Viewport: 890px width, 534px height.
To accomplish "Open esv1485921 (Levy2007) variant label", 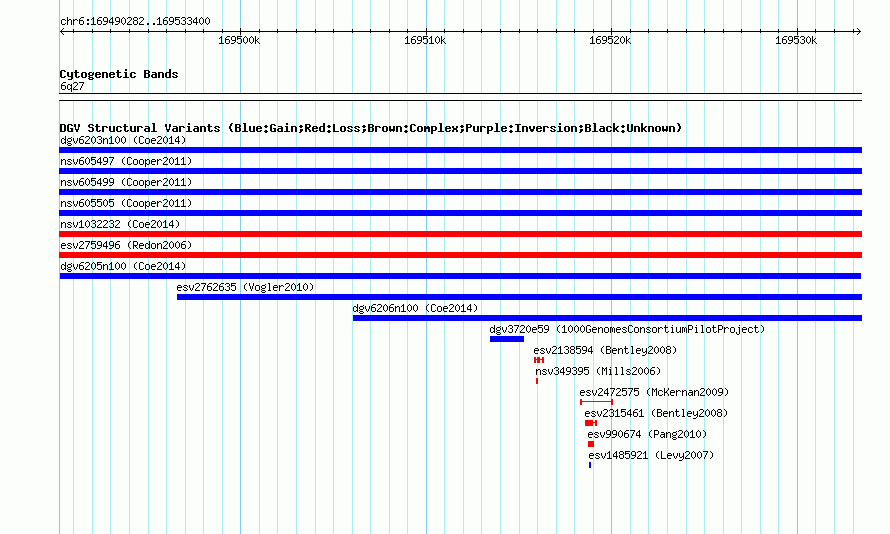I will point(651,455).
